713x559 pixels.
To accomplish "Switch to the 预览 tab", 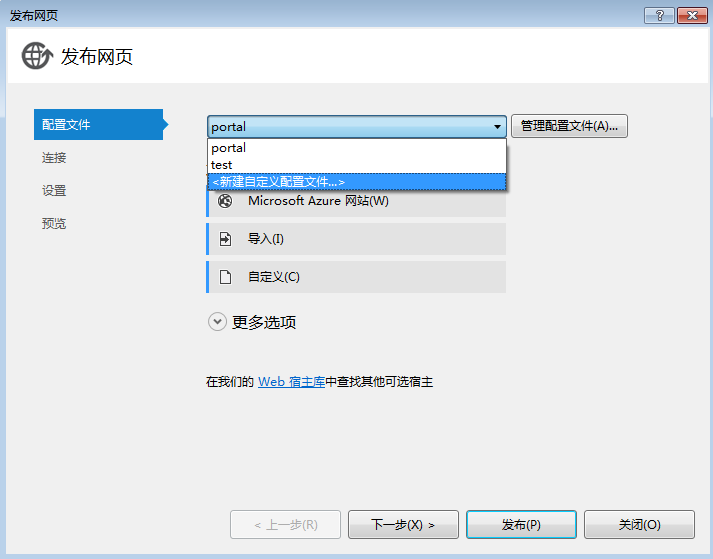I will coord(54,223).
